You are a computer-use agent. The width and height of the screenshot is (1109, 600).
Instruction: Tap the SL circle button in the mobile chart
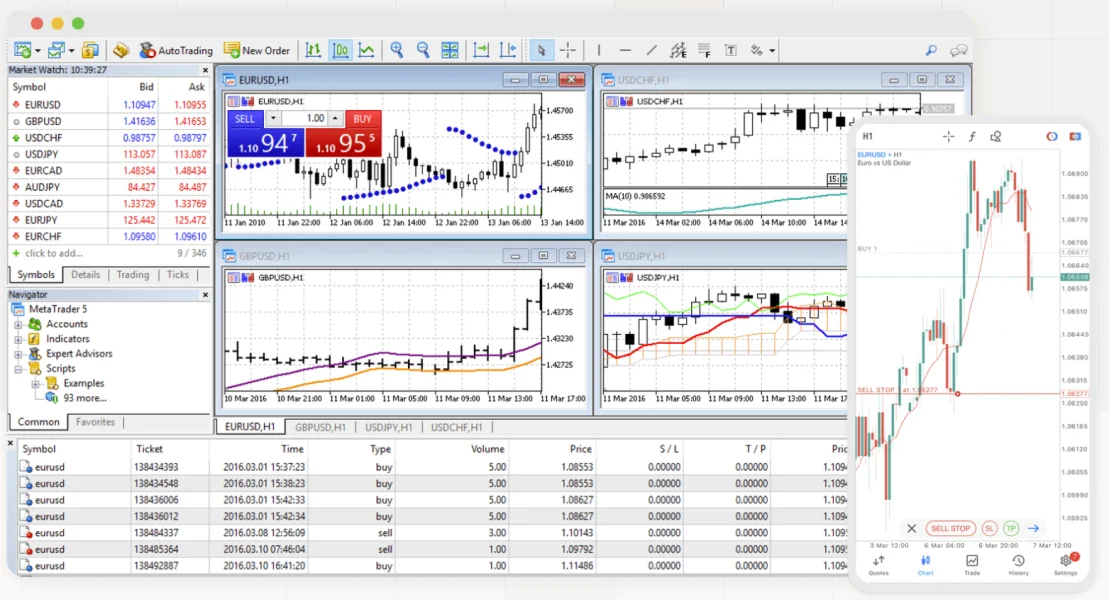(x=989, y=529)
